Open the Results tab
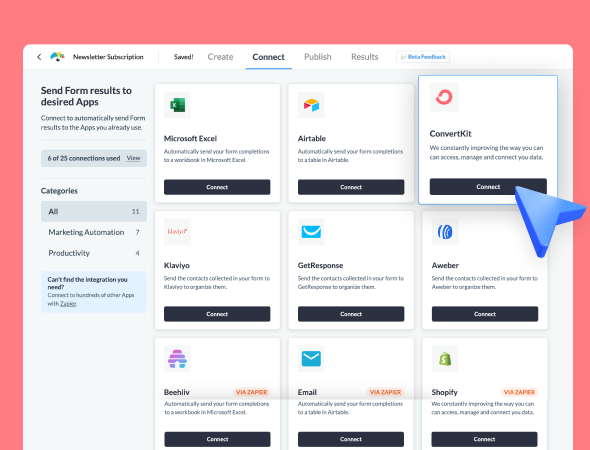The height and width of the screenshot is (450, 590). click(x=365, y=57)
